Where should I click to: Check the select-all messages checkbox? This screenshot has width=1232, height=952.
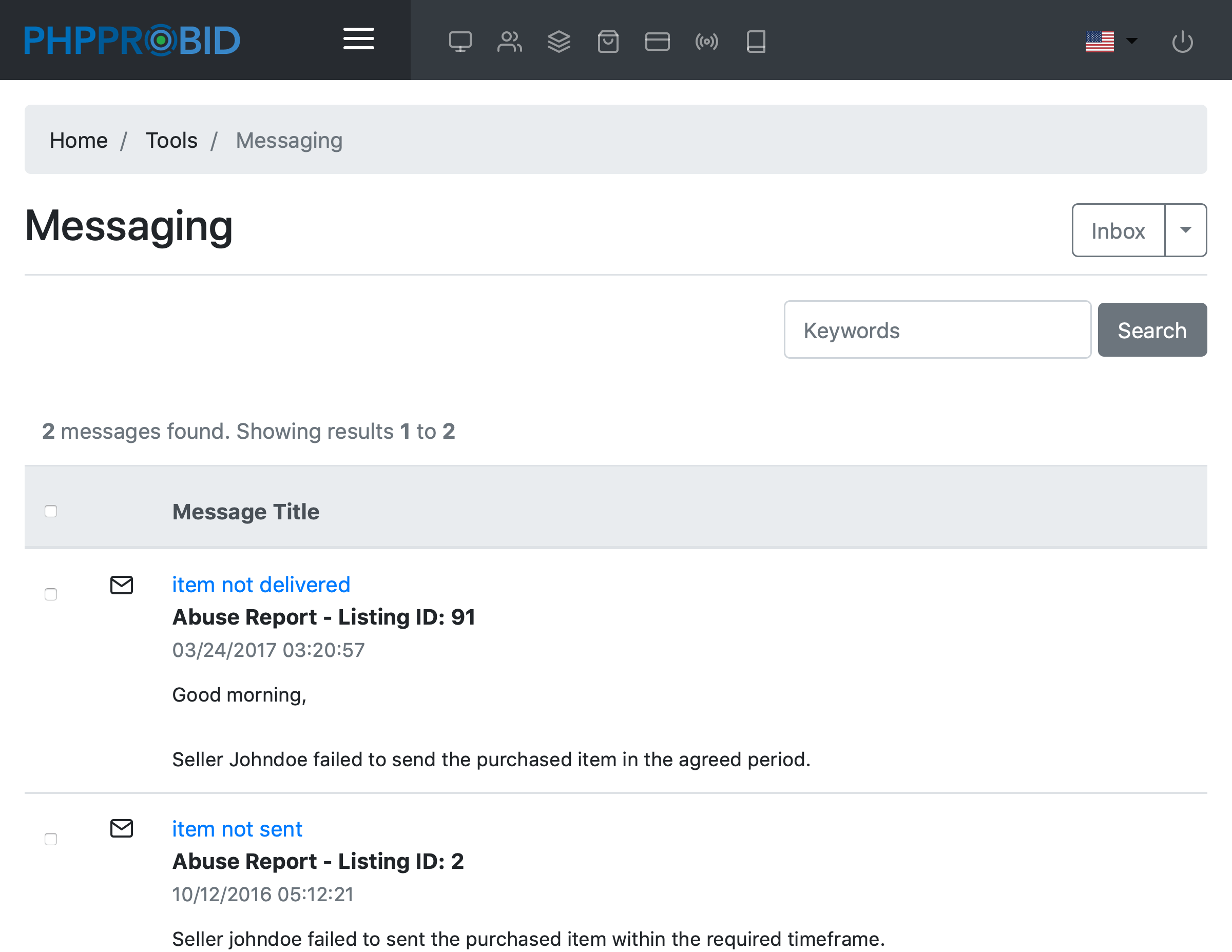[51, 511]
